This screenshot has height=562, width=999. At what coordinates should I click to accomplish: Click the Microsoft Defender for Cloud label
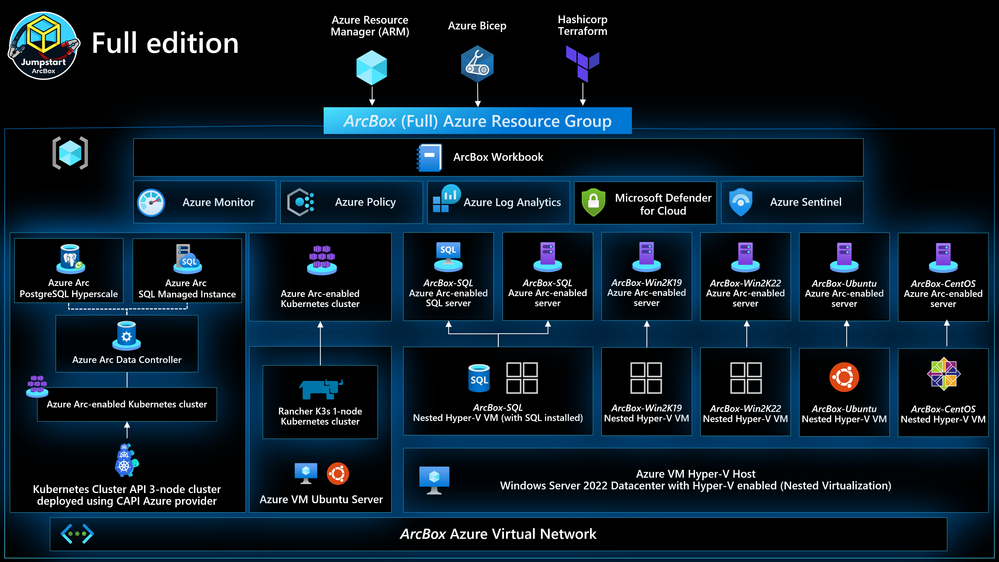[663, 204]
